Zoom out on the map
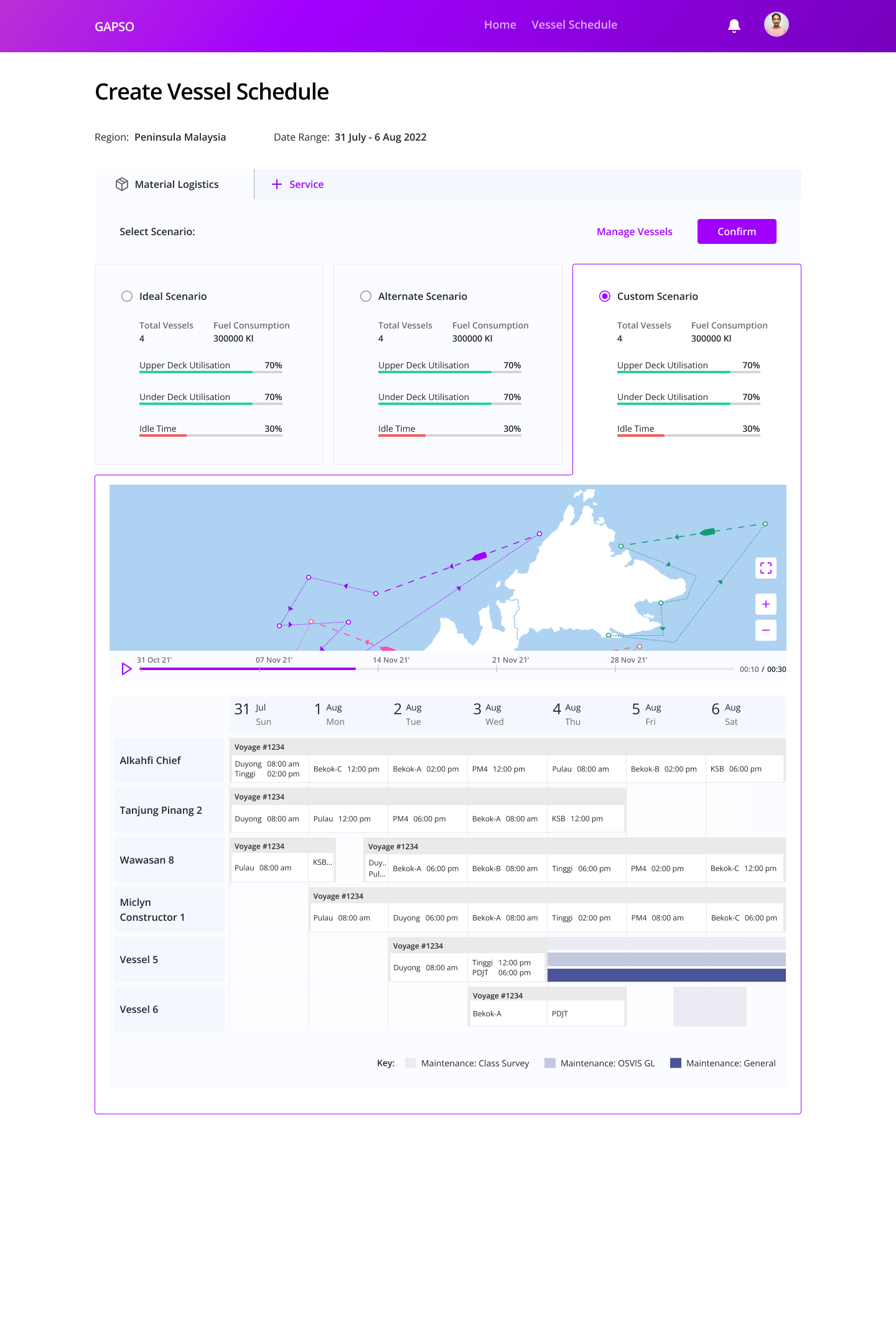Viewport: 896px width, 1337px height. point(766,630)
